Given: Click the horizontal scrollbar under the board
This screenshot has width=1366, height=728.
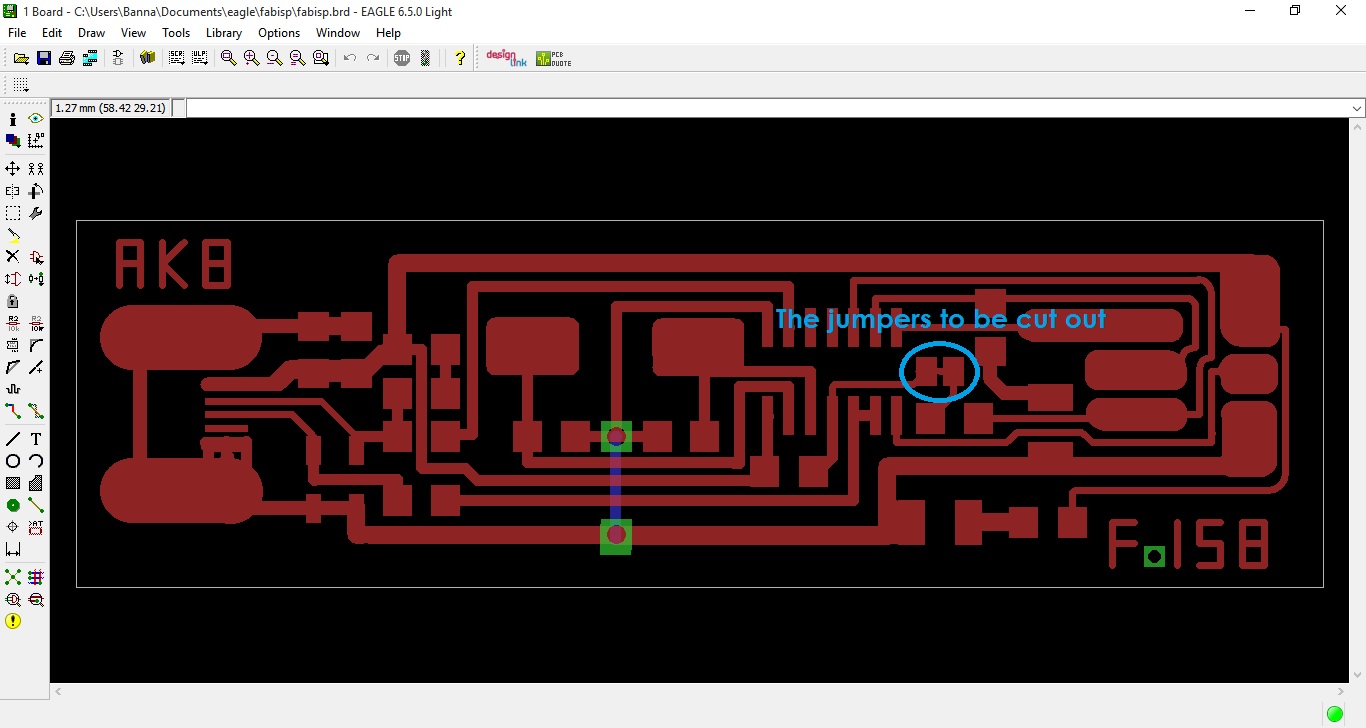Looking at the screenshot, I should click(x=699, y=691).
